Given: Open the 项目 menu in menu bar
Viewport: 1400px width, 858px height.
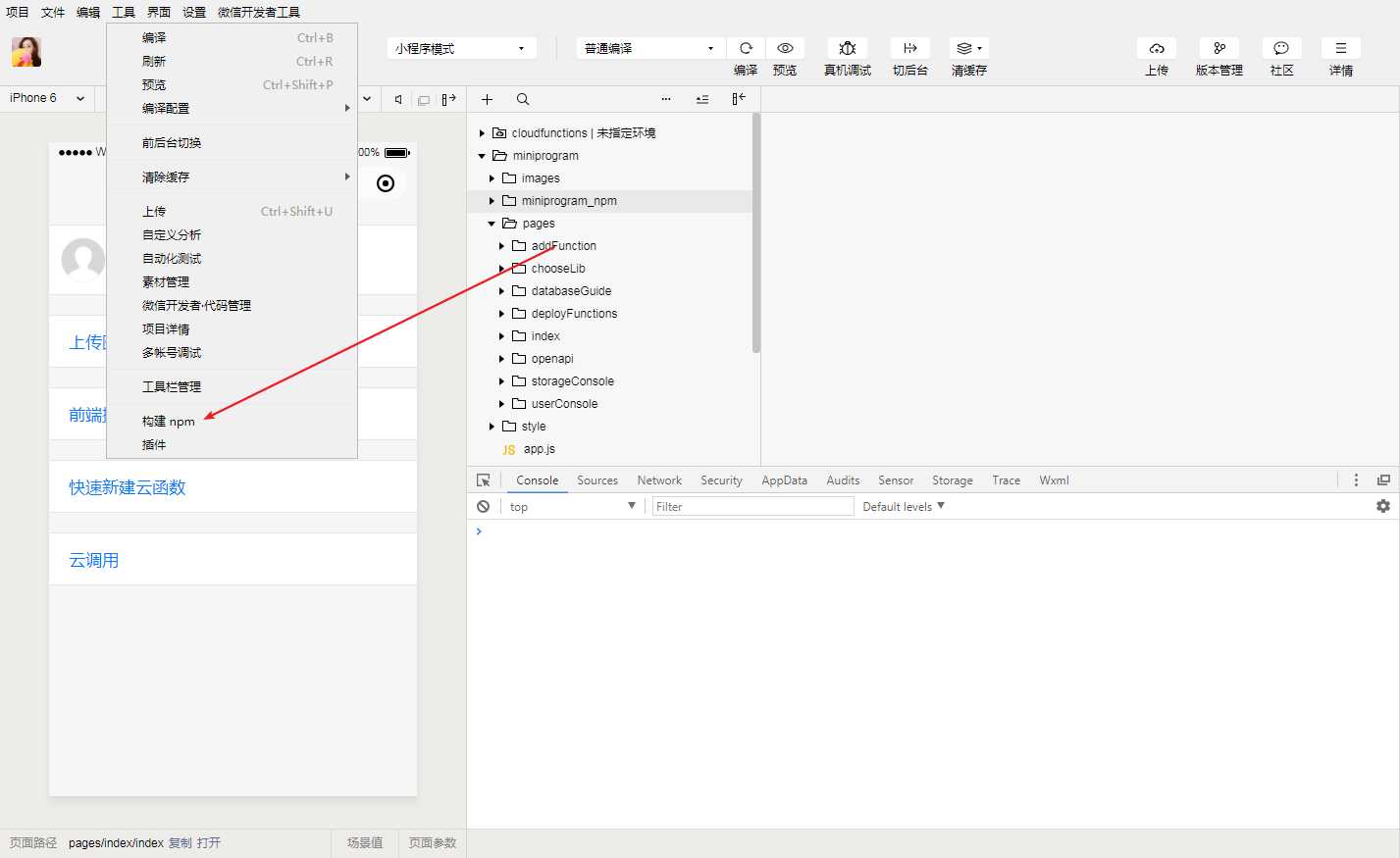Looking at the screenshot, I should coord(18,12).
